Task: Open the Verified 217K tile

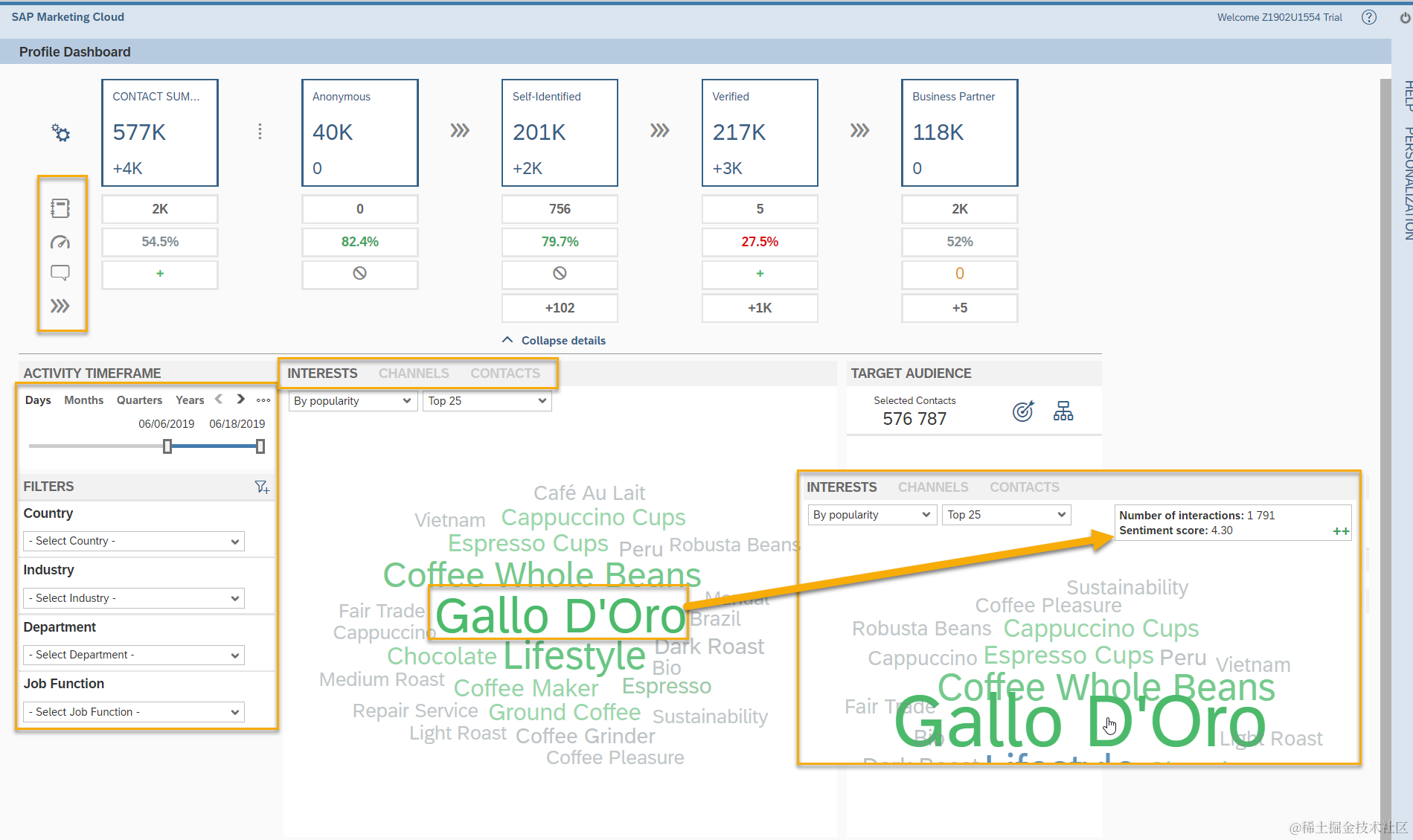Action: [760, 132]
